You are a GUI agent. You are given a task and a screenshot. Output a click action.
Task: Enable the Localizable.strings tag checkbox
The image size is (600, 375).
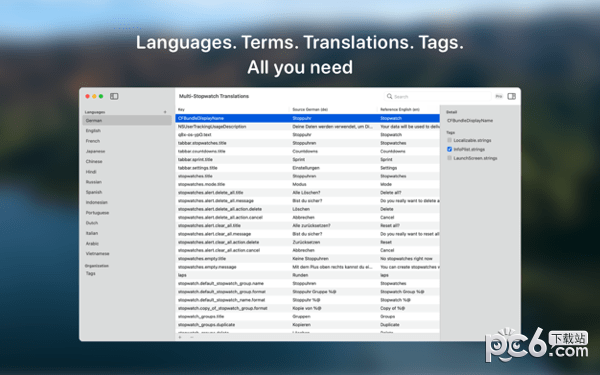(x=450, y=140)
